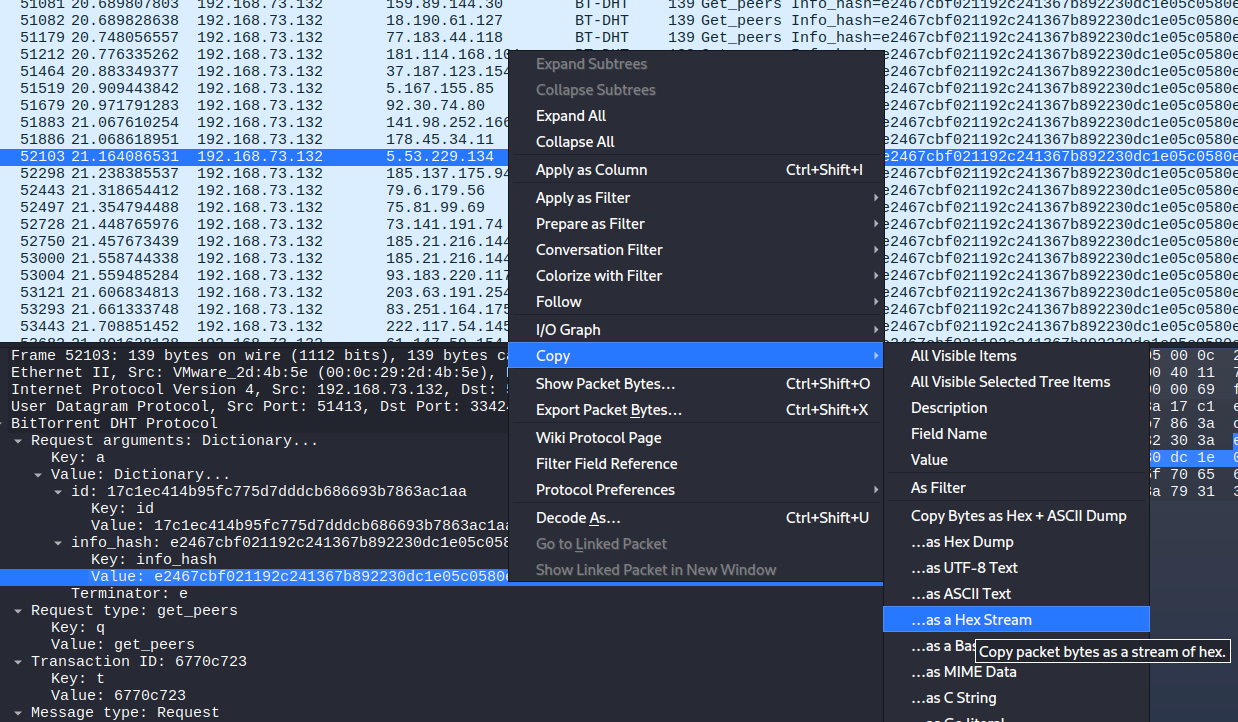Screen dimensions: 1238x722
Task: Select packet 52298 in packet list
Action: tap(255, 173)
